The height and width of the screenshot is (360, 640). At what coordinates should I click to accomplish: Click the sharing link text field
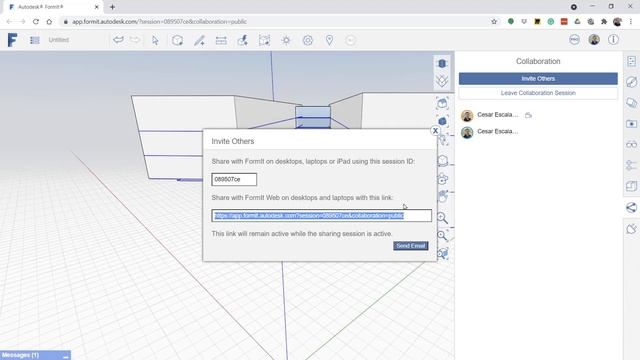click(322, 216)
